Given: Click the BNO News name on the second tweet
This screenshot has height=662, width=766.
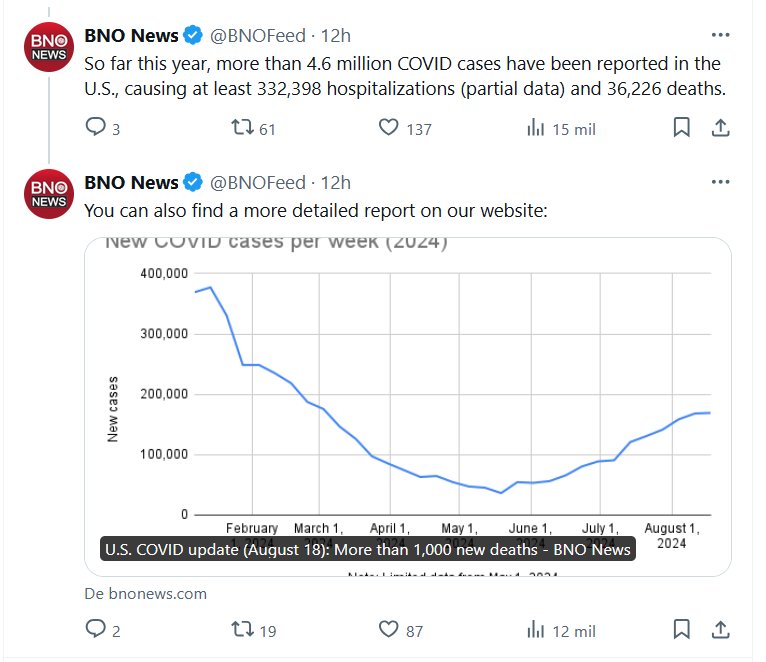Looking at the screenshot, I should click(131, 182).
